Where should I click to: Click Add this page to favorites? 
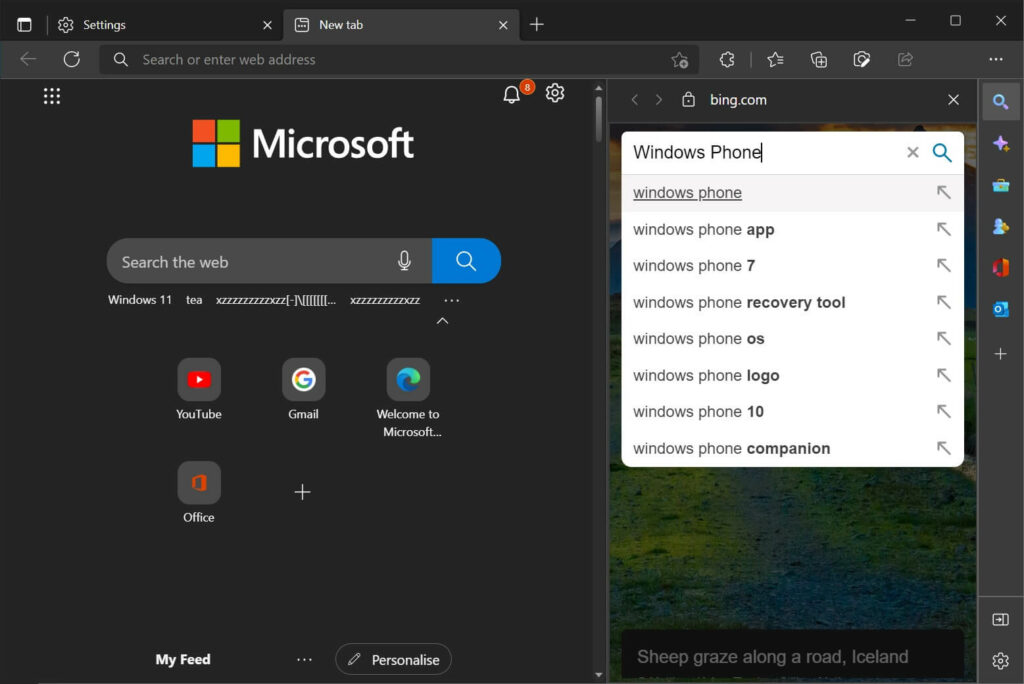click(x=680, y=60)
